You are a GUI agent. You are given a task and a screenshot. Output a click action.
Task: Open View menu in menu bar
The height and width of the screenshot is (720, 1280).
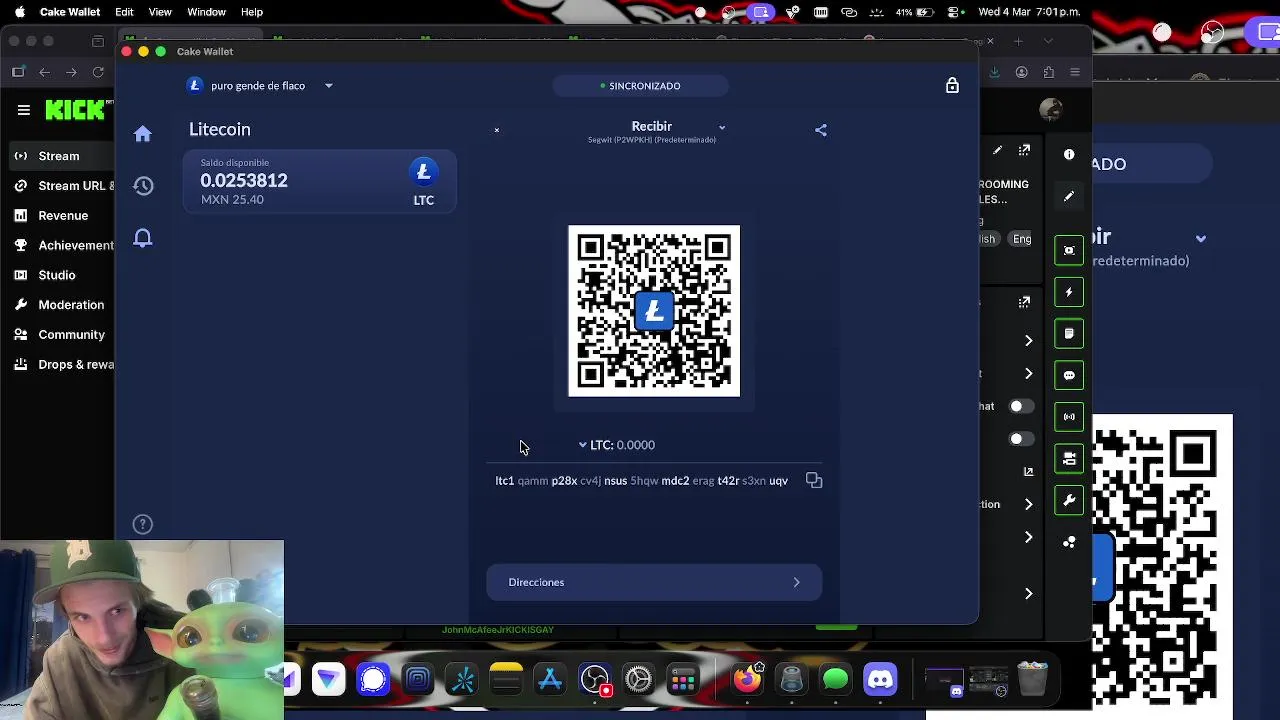coord(160,12)
